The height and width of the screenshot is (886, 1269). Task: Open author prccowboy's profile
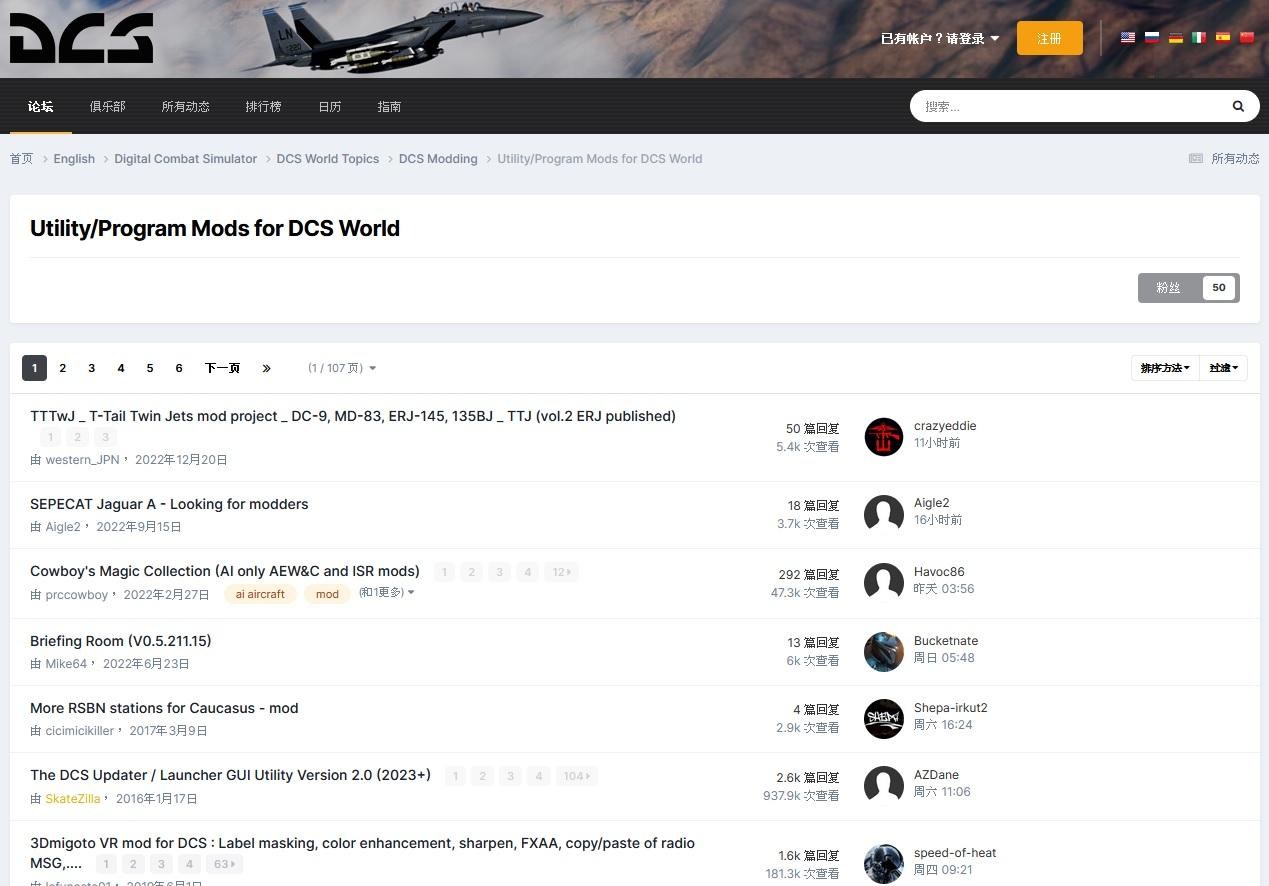click(77, 595)
